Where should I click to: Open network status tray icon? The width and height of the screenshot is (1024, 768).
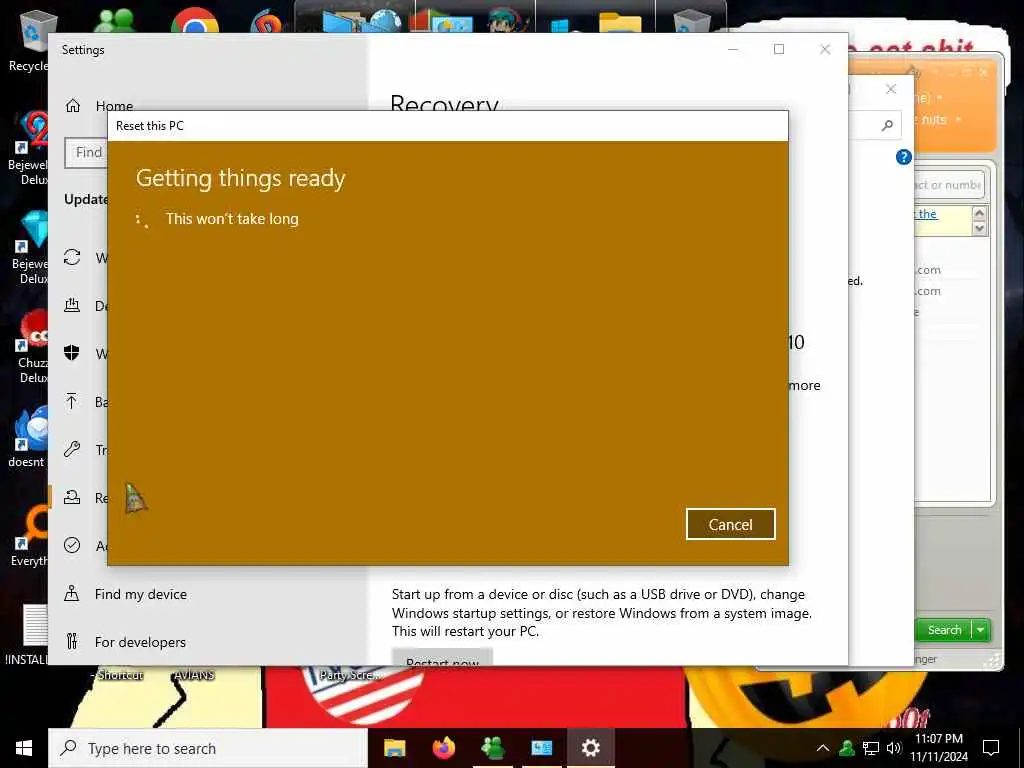[871, 748]
